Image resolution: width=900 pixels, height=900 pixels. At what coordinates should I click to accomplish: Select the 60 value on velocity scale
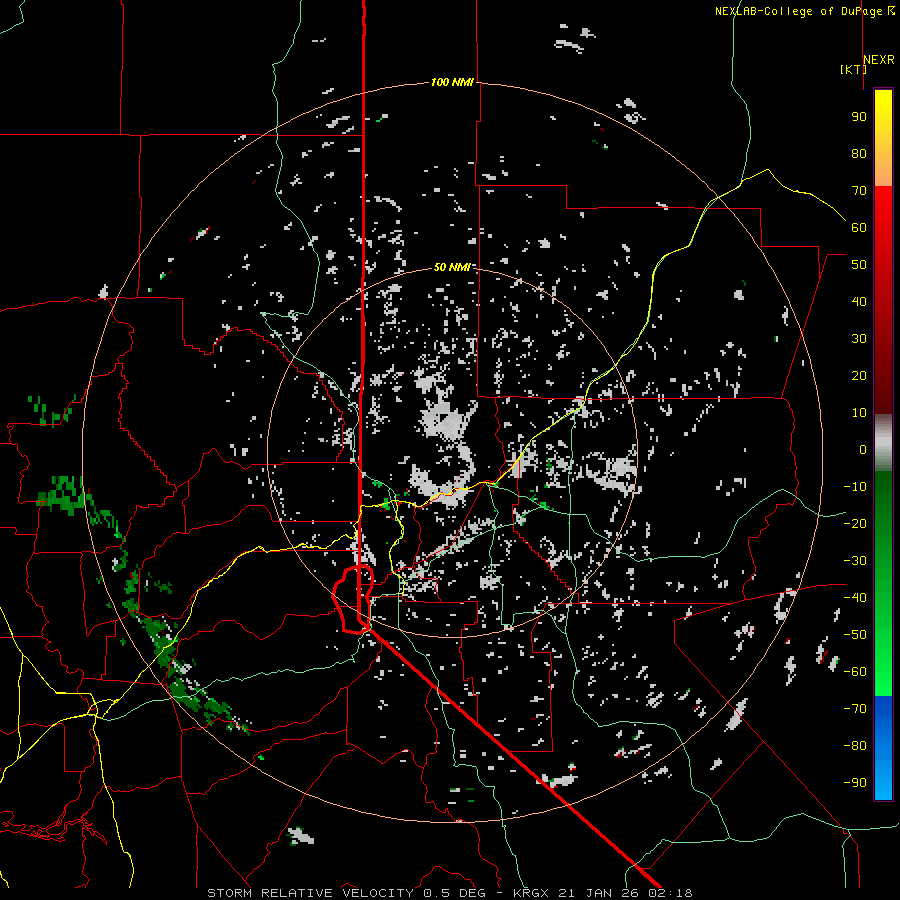pyautogui.click(x=859, y=228)
